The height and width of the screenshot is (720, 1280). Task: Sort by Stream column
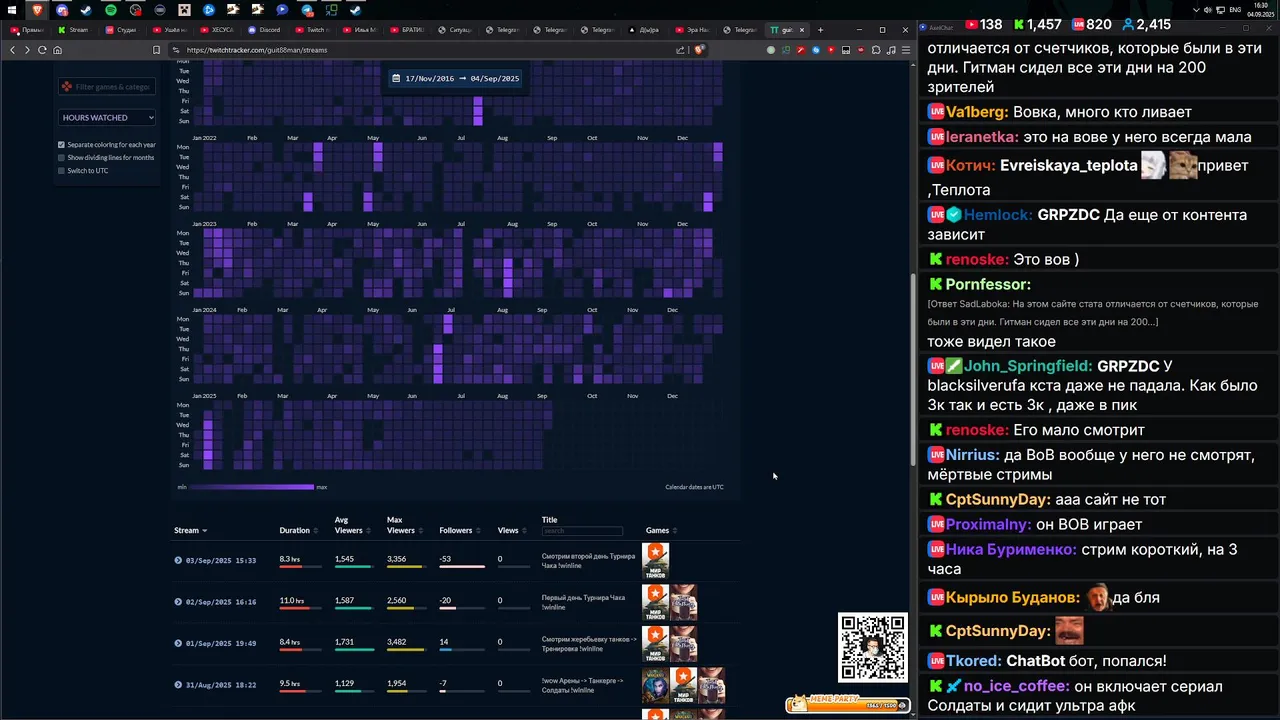(x=190, y=530)
